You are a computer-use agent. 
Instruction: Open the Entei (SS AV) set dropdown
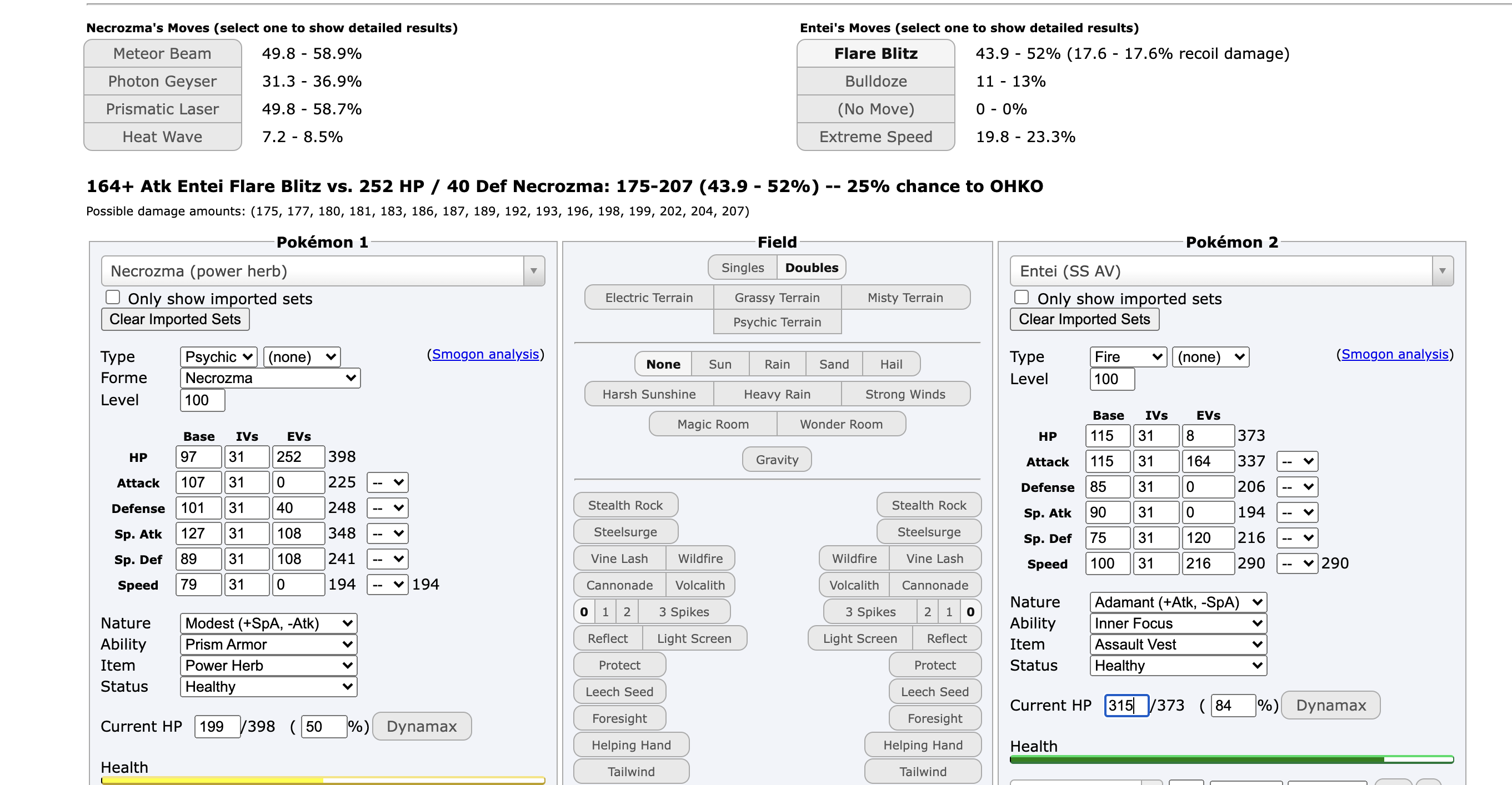1231,271
